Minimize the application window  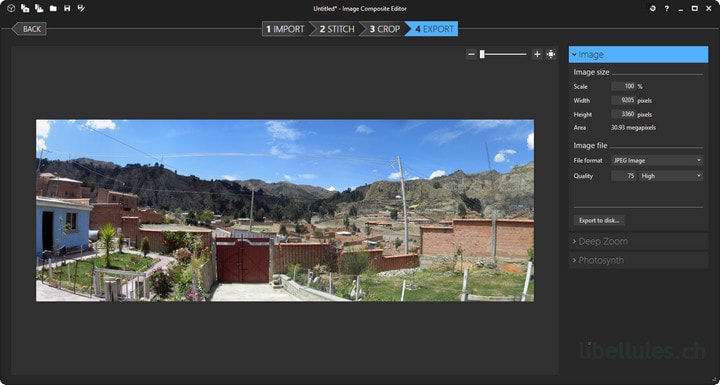click(681, 9)
